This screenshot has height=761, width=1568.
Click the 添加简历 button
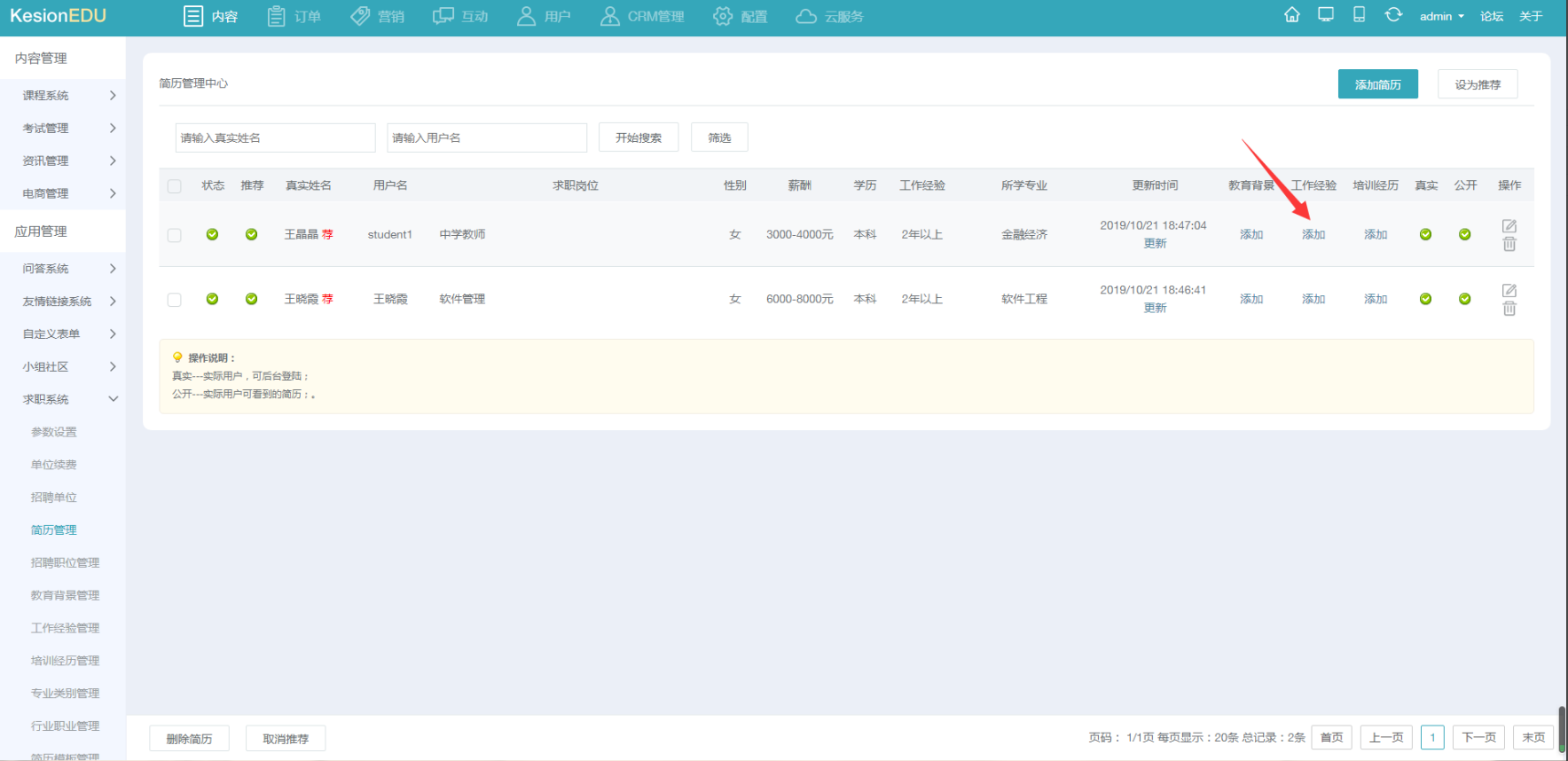tap(1377, 84)
